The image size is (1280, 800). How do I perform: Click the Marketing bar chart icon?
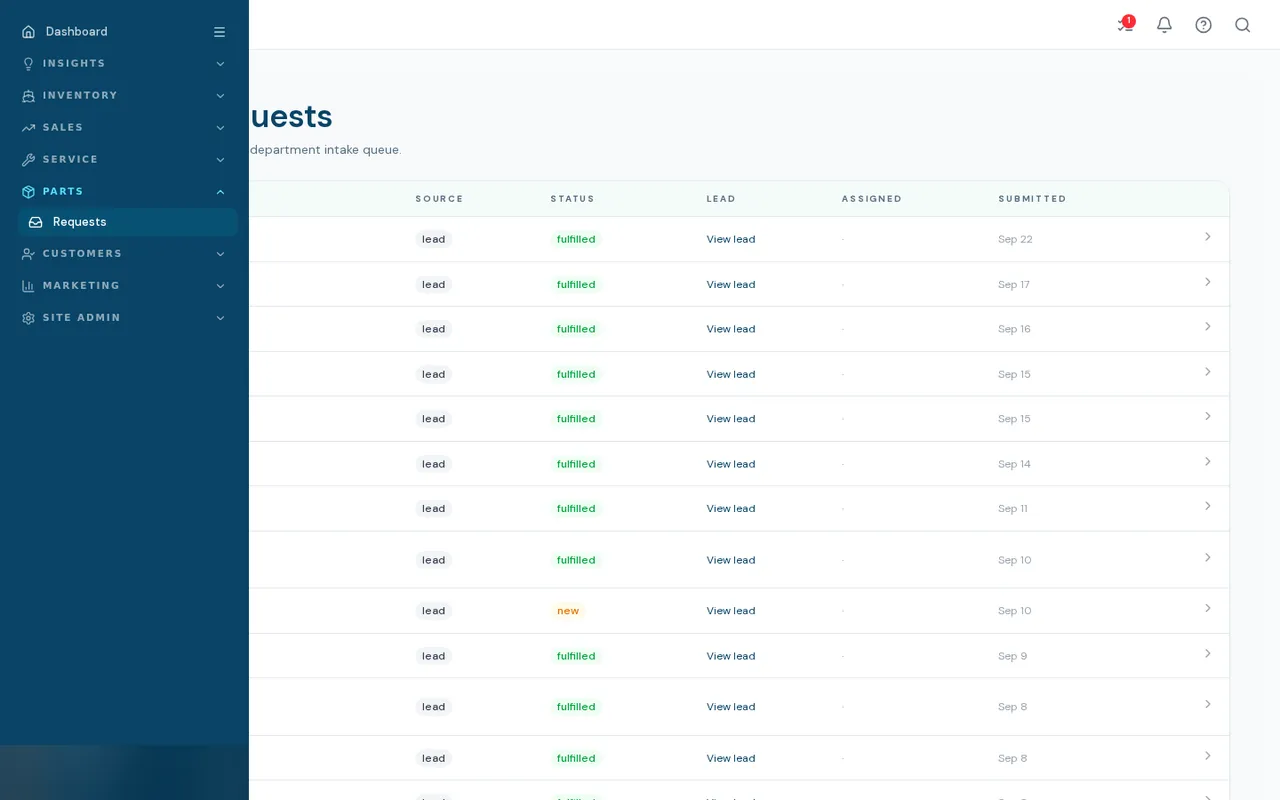point(28,286)
